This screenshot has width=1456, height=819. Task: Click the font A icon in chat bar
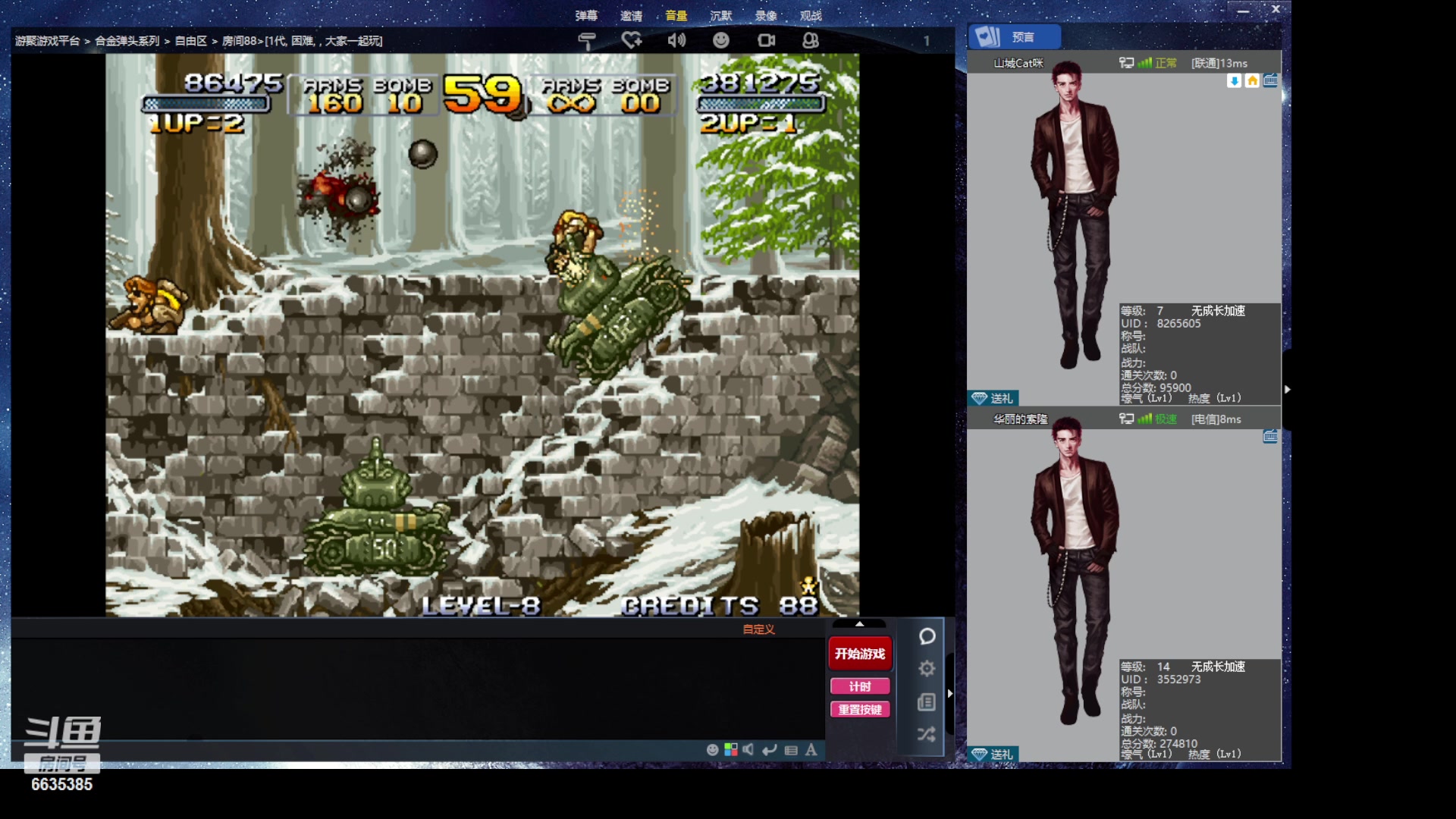tap(811, 750)
